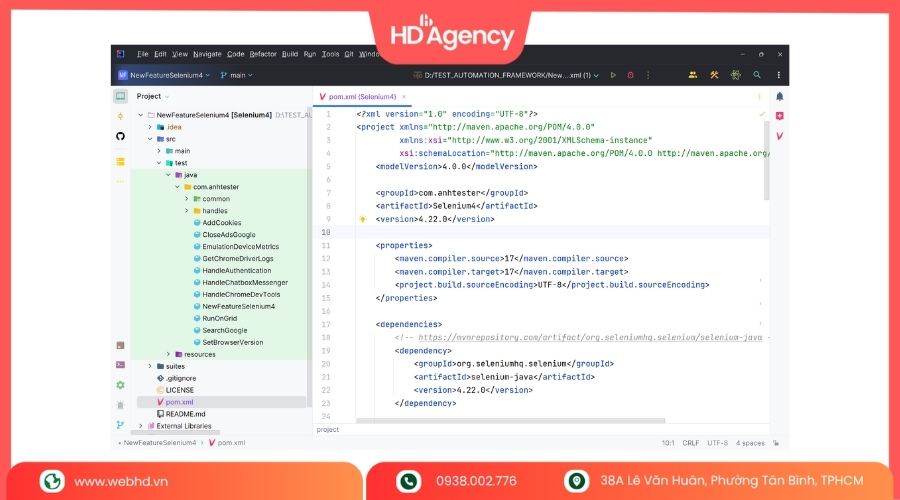Screen dimensions: 900x500
Task: Open the main branch dropdown
Action: tap(237, 75)
